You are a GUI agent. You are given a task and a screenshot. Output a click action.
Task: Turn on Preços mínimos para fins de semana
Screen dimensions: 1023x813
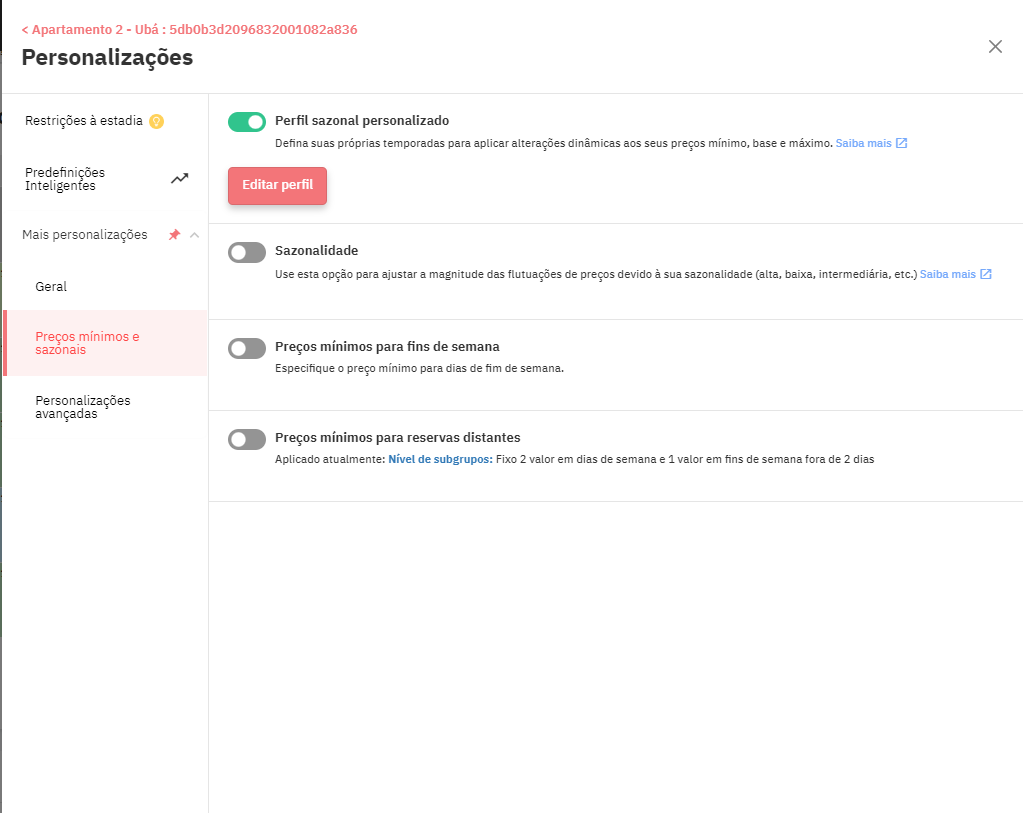247,348
